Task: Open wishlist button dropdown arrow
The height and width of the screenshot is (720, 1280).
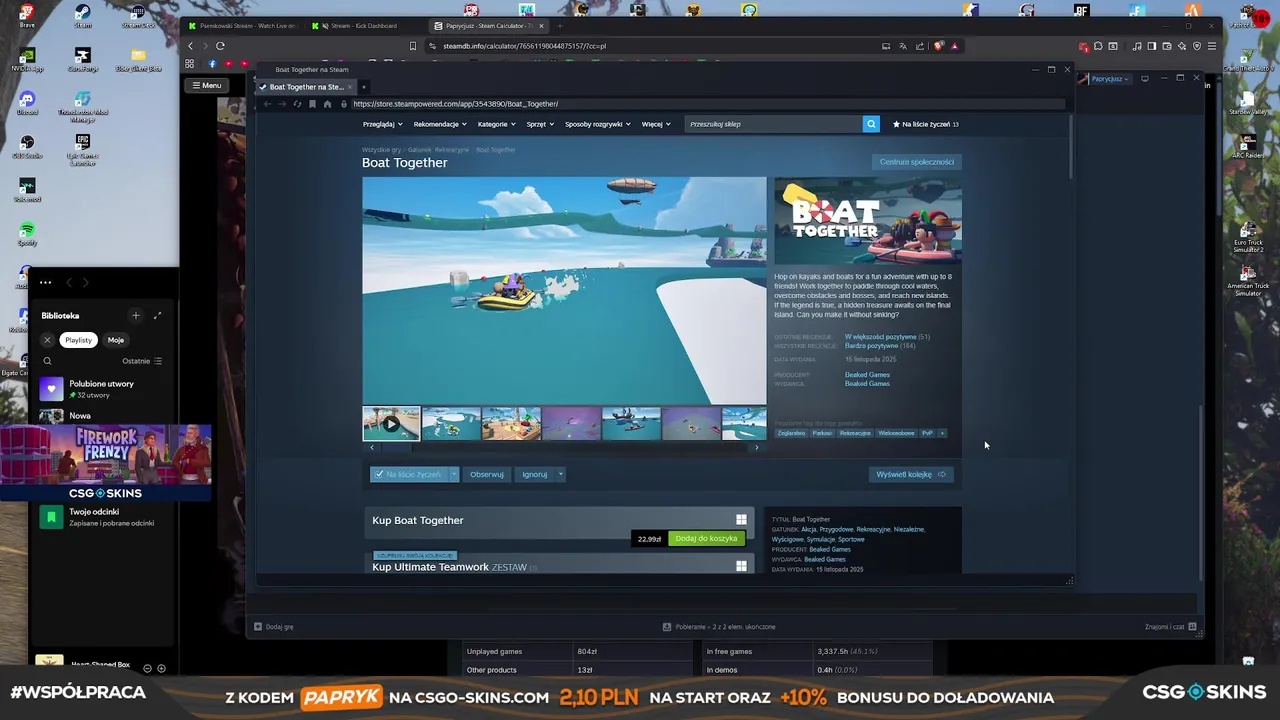Action: (x=453, y=474)
